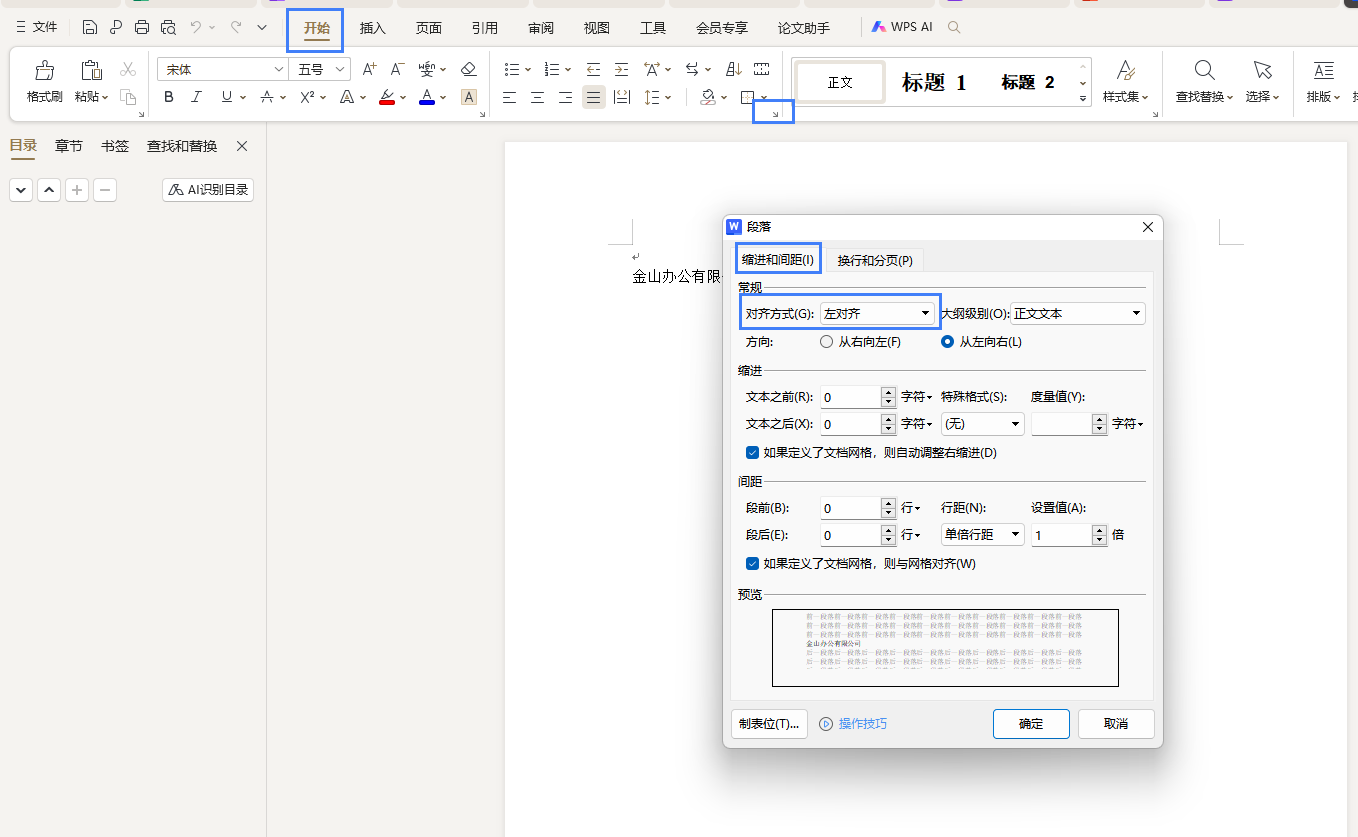Switch to the References (引用) ribbon tab
Screen dimensions: 1358x837
[x=485, y=28]
